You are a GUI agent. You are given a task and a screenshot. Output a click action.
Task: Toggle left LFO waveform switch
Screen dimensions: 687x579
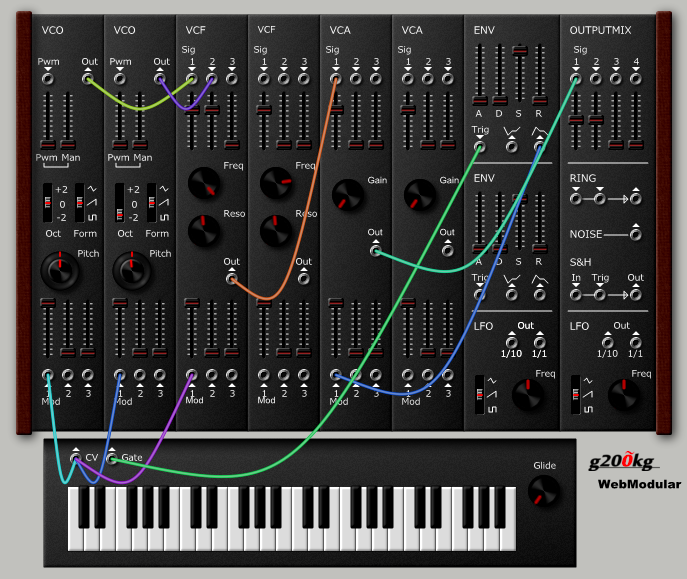coord(480,395)
